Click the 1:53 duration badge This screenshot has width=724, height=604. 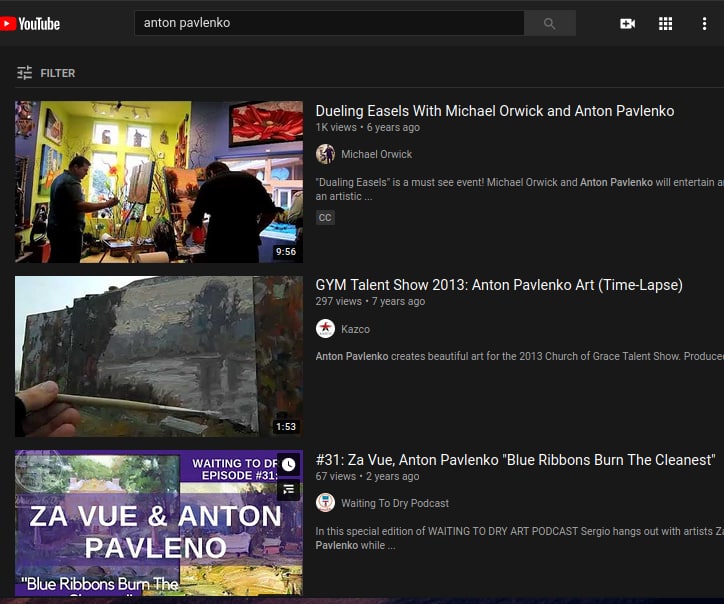tap(286, 427)
